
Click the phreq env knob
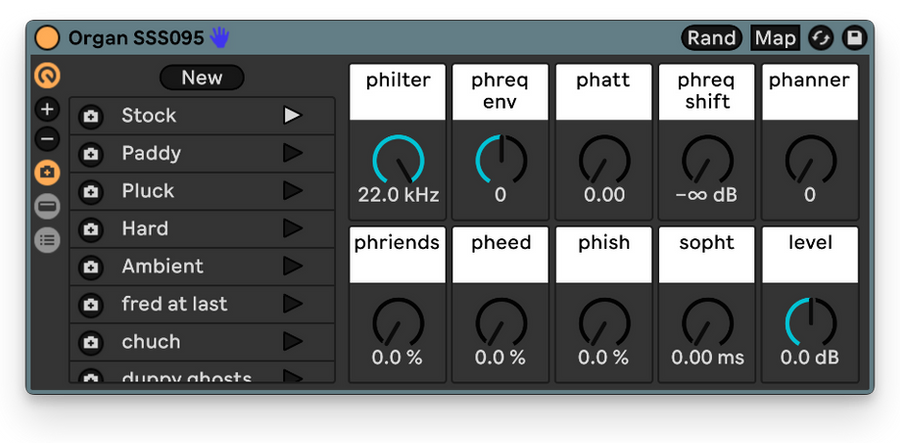coord(501,160)
